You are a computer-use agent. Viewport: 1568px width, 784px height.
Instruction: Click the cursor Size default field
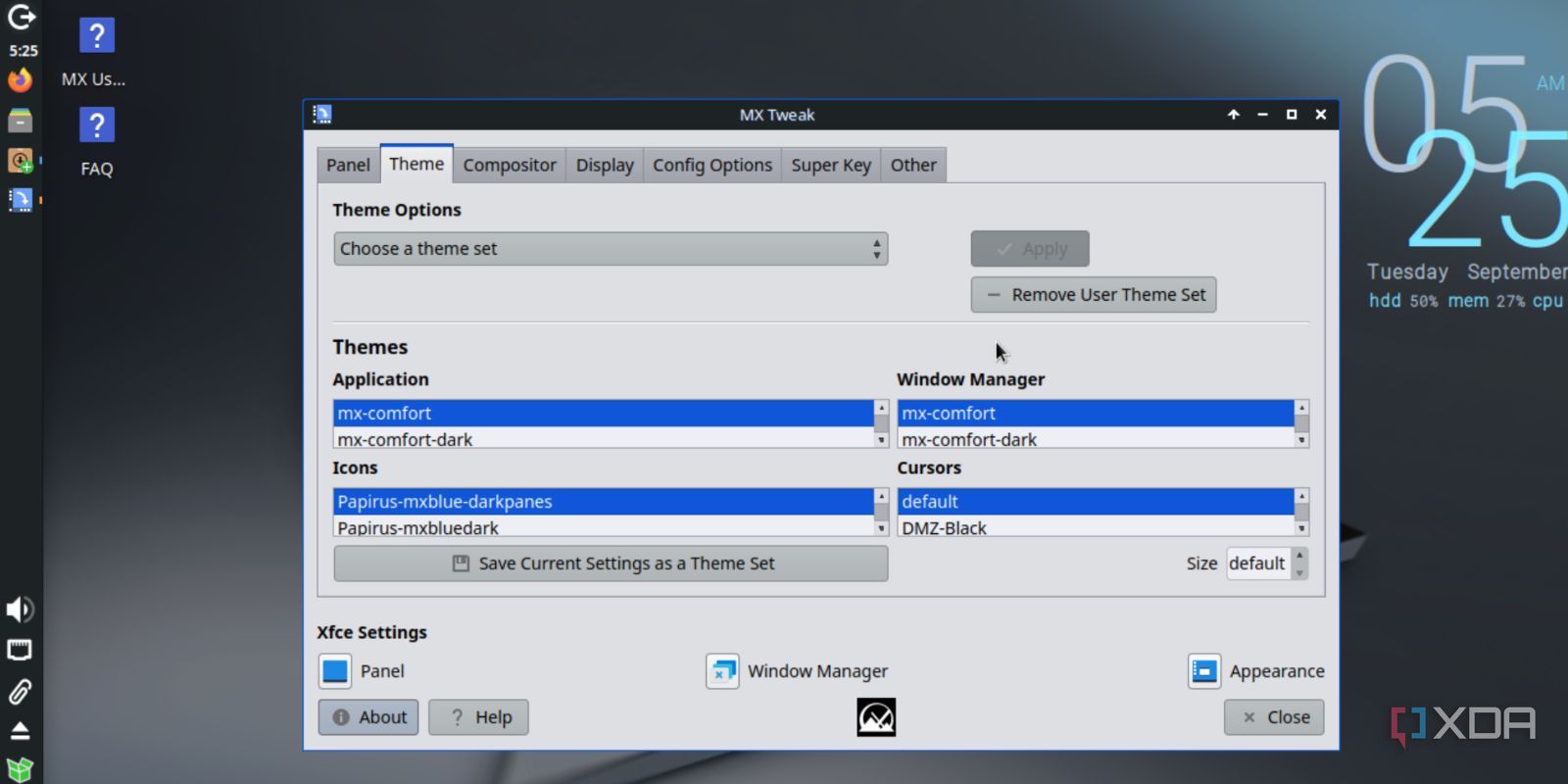click(1258, 563)
